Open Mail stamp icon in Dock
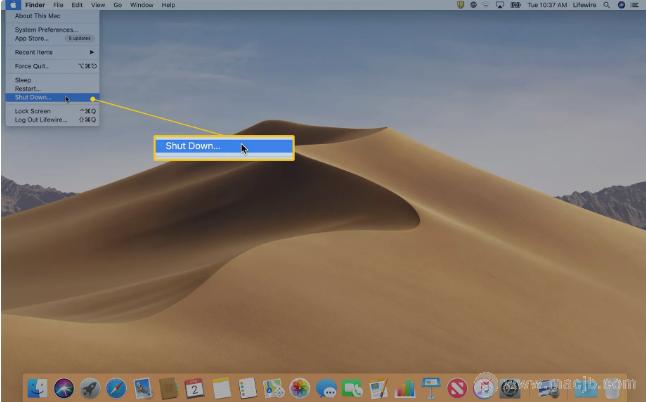 pyautogui.click(x=143, y=388)
